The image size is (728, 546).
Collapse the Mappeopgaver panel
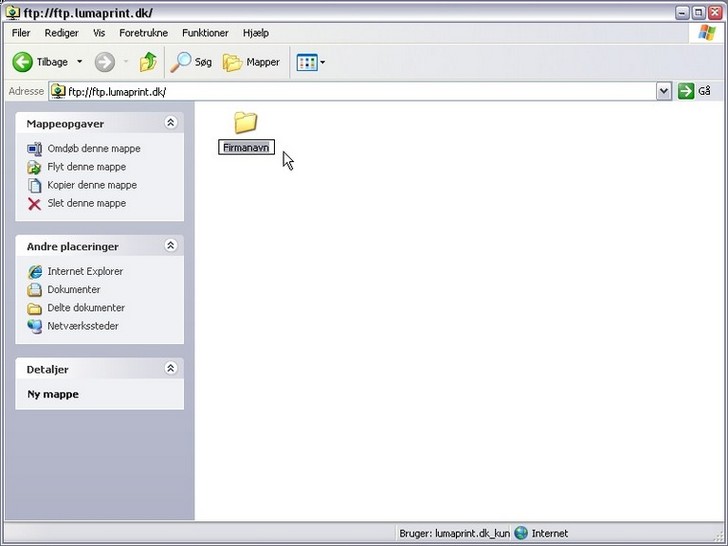pos(170,123)
